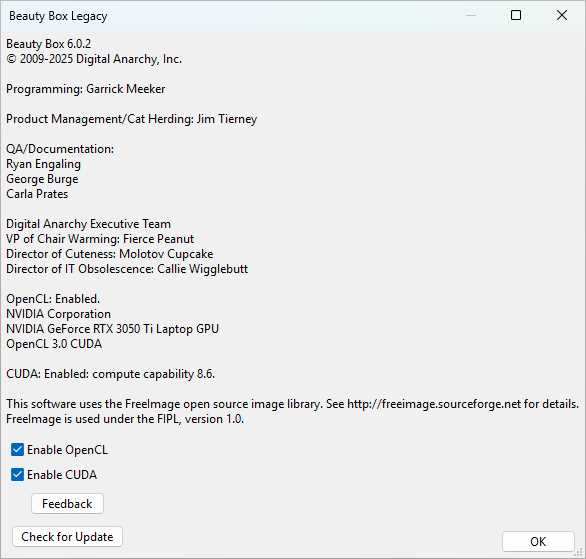Toggle the Enable CUDA checkbox

point(17,475)
